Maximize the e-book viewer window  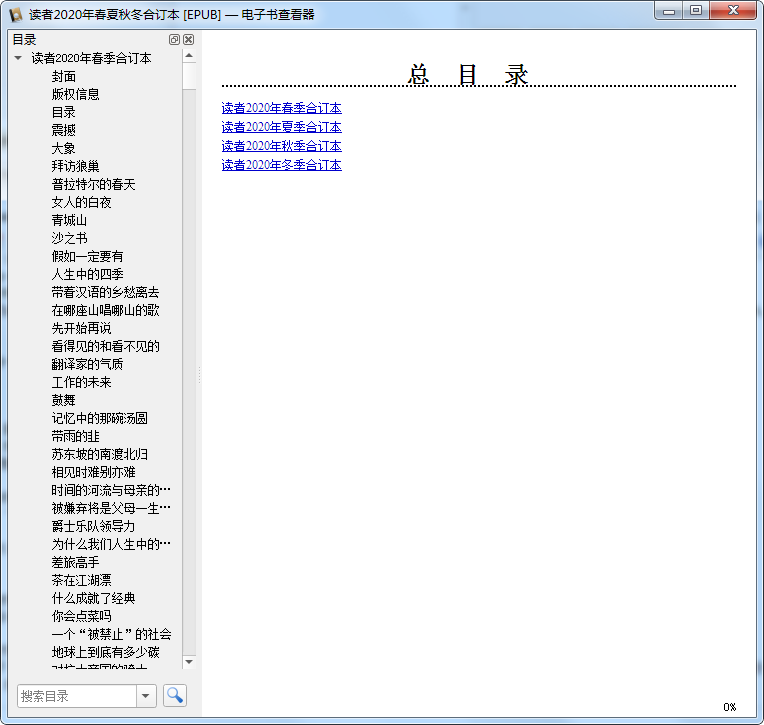coord(696,11)
